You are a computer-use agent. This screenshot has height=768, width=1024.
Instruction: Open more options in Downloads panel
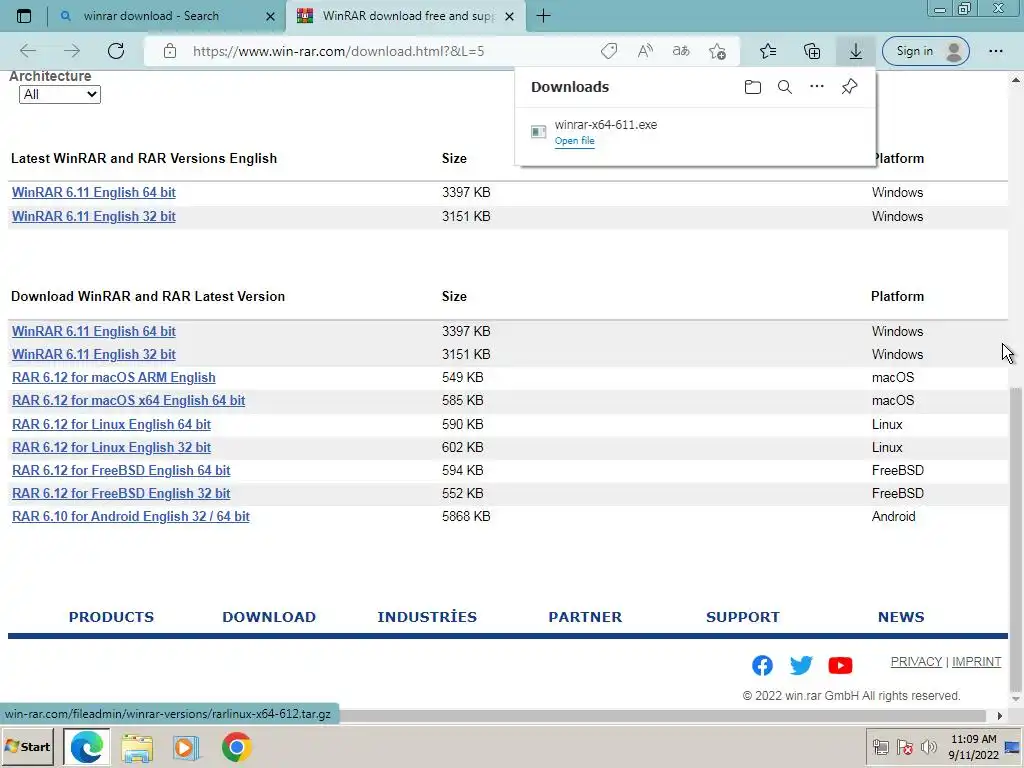(816, 86)
